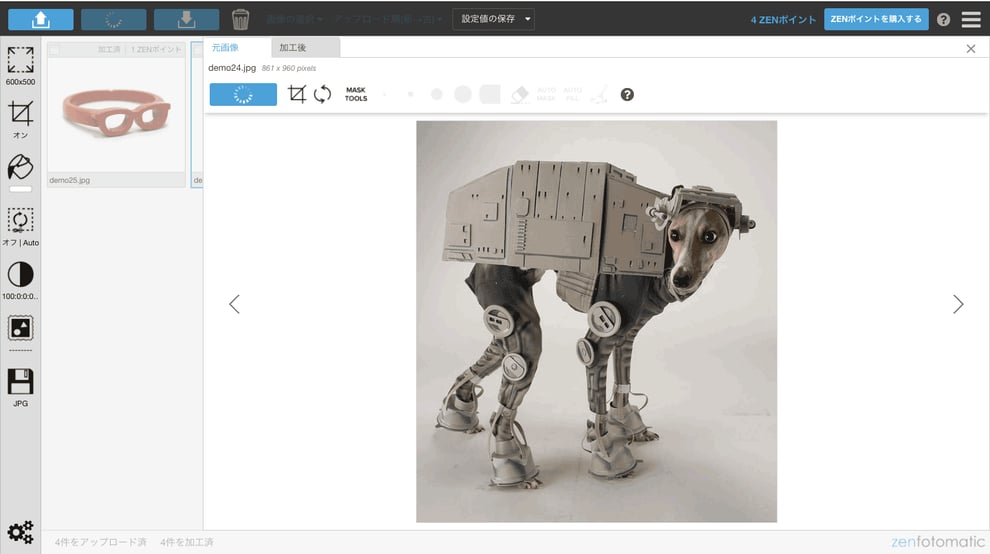Viewport: 990px width, 554px height.
Task: Select the demo25.jpg glasses thumbnail
Action: coord(116,113)
